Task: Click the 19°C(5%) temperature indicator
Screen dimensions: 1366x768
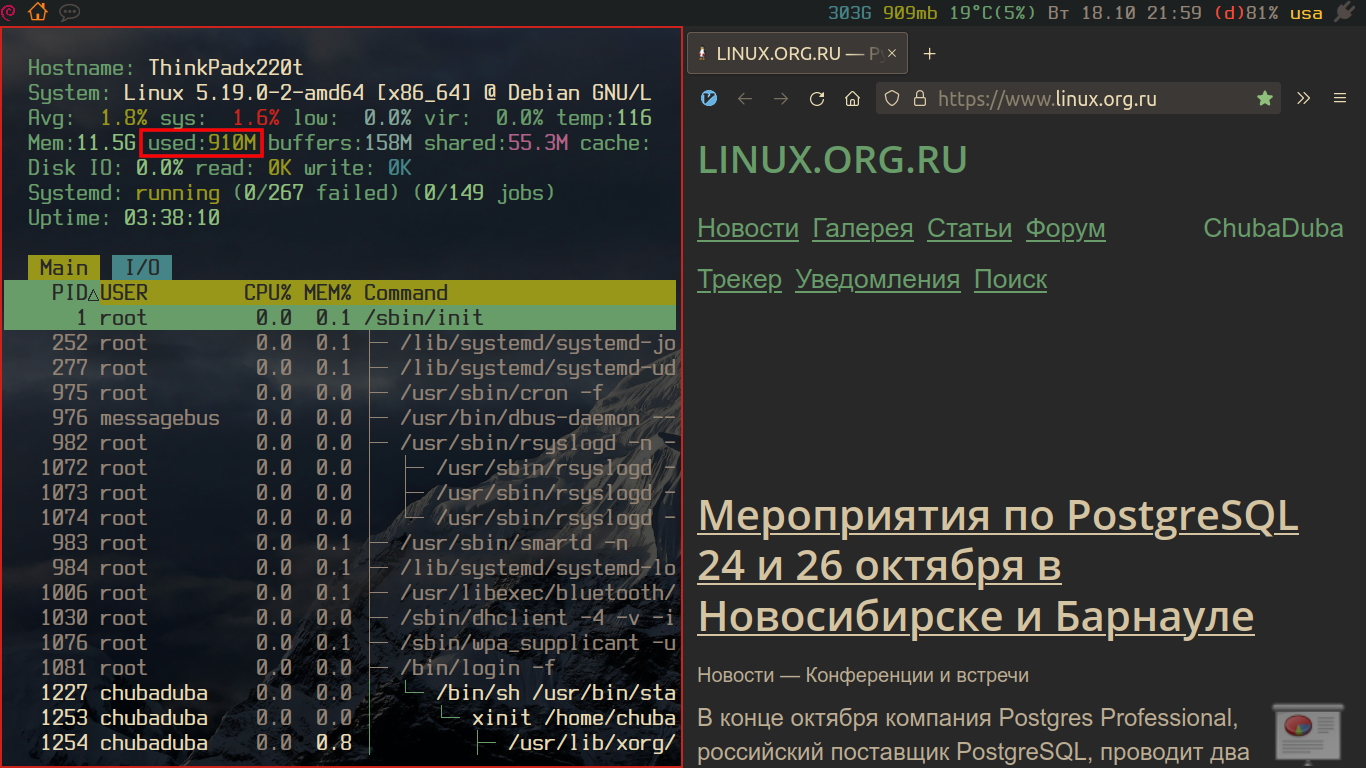Action: click(994, 13)
